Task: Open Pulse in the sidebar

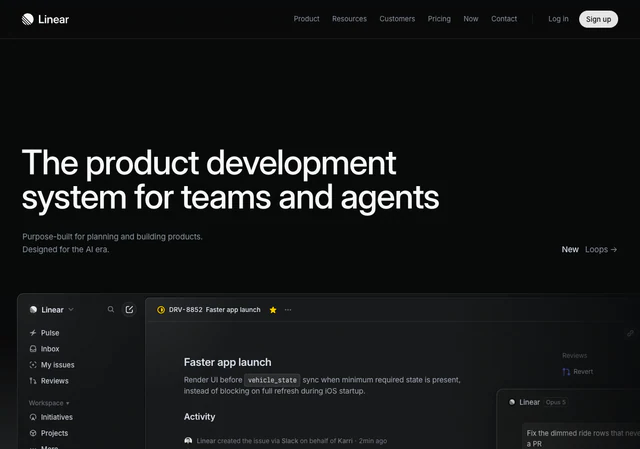Action: click(x=44, y=333)
